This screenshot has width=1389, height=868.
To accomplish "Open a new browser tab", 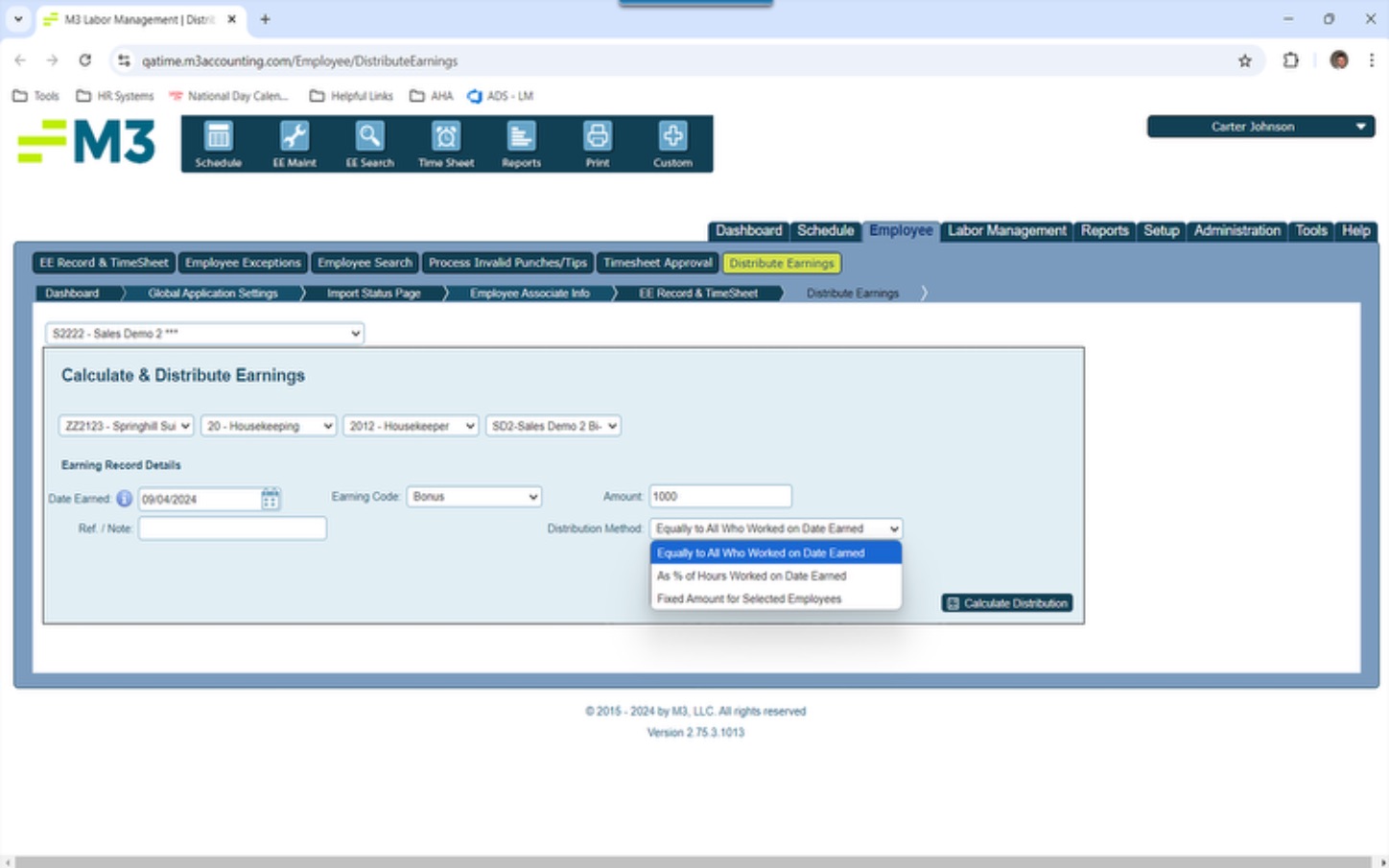I will 266,19.
